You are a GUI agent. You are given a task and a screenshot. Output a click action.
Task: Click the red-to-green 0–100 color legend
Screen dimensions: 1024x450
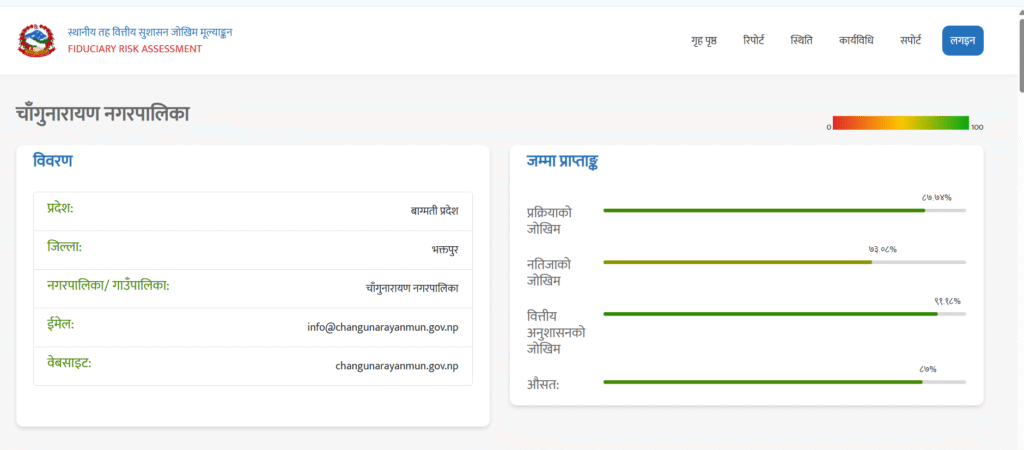click(x=900, y=123)
